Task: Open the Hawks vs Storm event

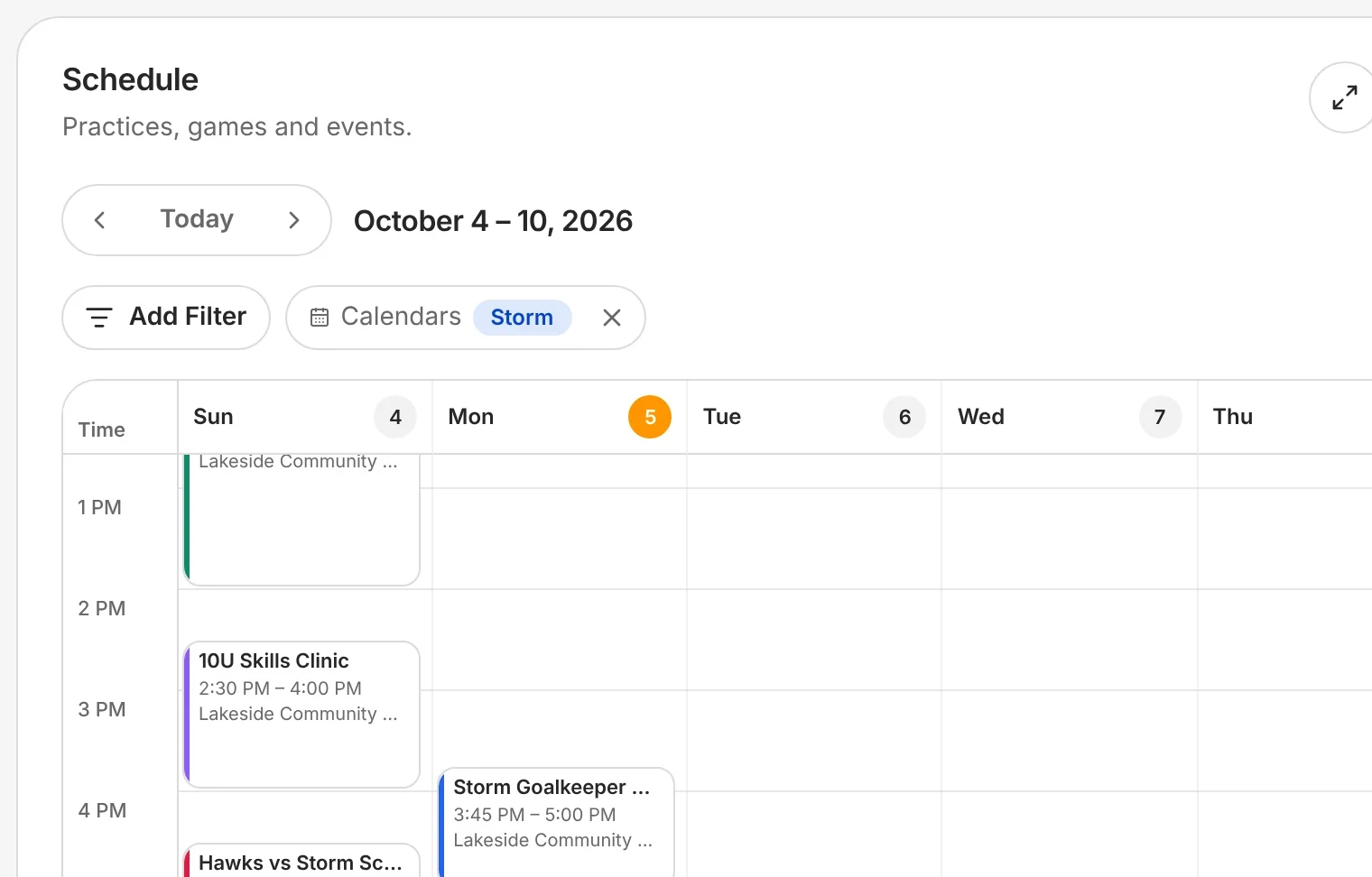Action: tap(302, 861)
